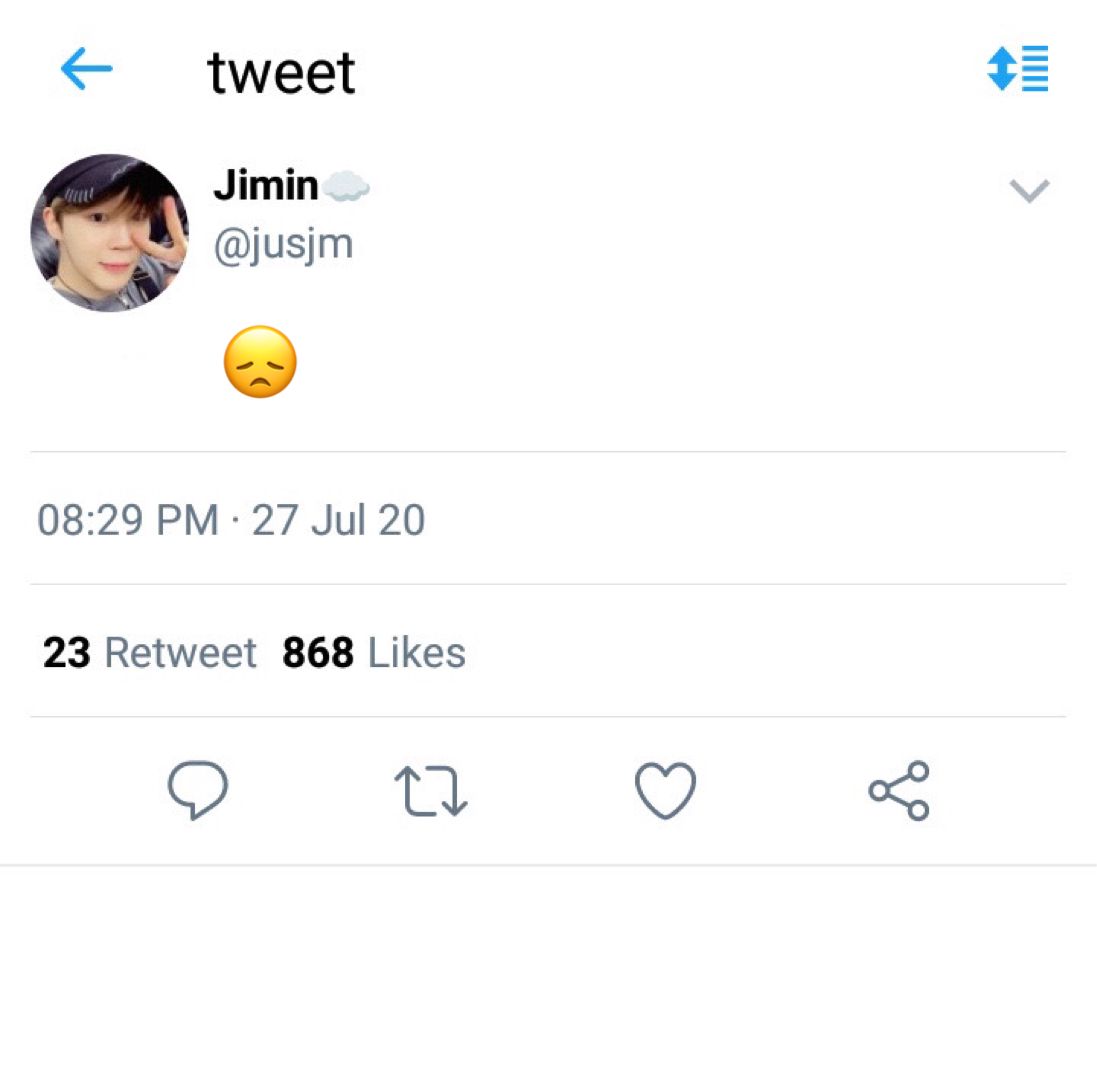The image size is (1097, 1080).
Task: Expand tweet options chevron
Action: tap(1029, 190)
